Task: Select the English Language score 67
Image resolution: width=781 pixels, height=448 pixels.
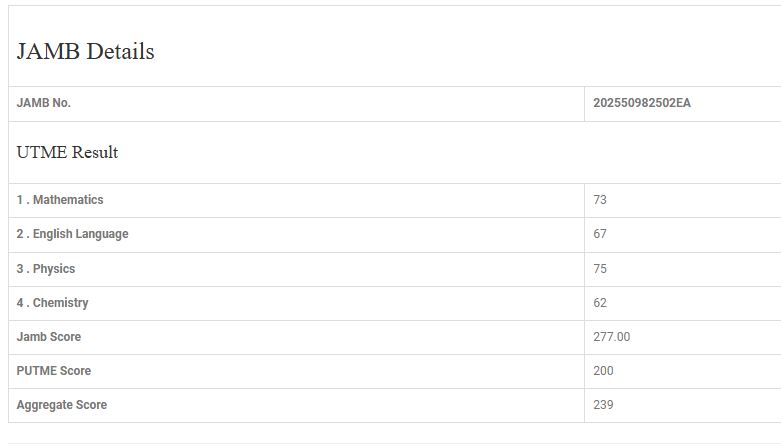Action: point(600,234)
